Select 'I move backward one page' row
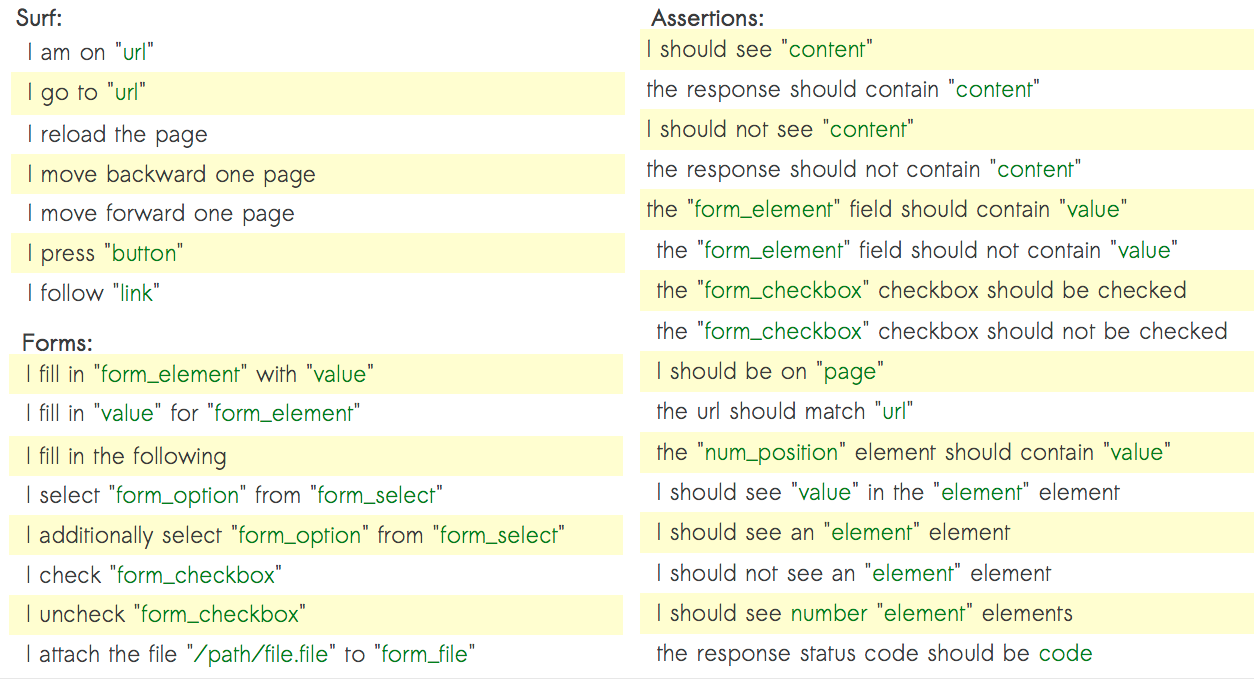This screenshot has width=1254, height=679. pos(318,174)
